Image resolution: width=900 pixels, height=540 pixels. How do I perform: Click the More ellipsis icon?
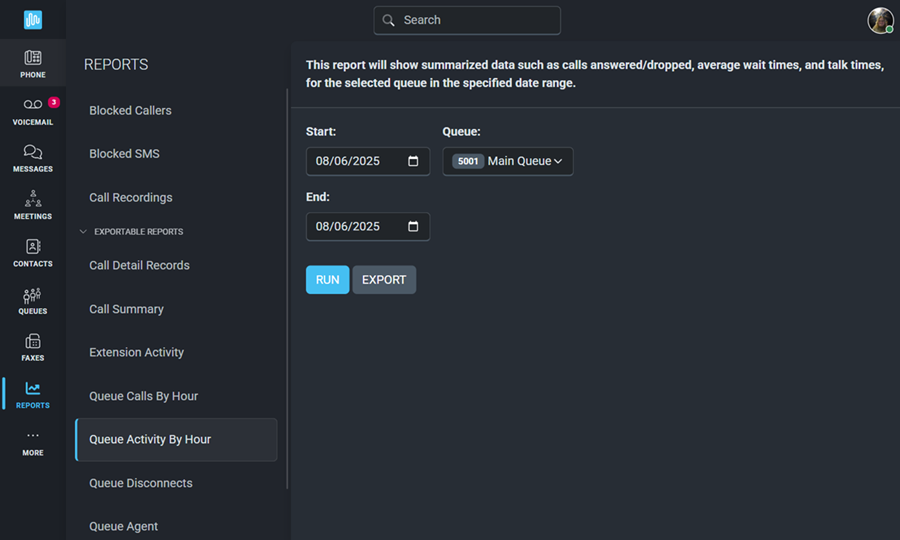coord(33,436)
